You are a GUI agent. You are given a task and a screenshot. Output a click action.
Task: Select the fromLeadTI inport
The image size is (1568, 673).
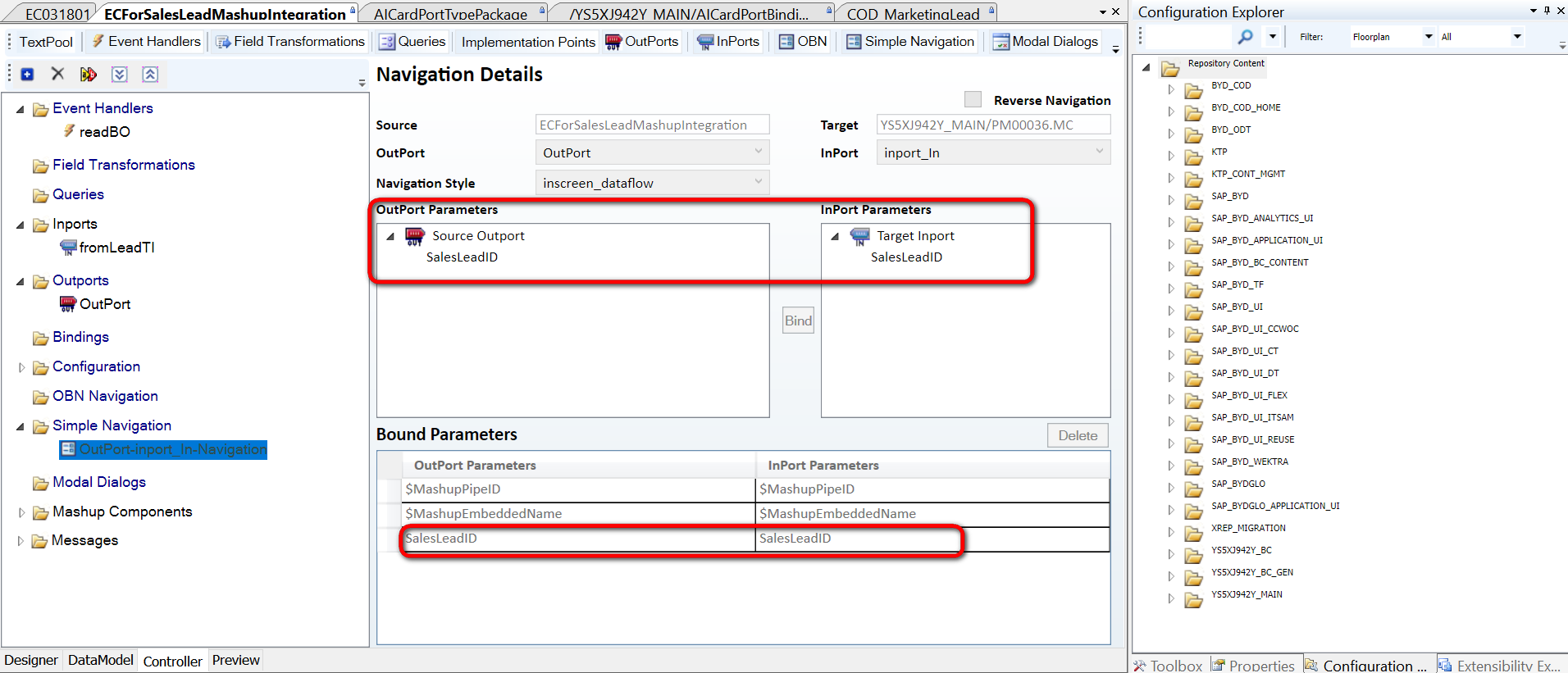click(x=116, y=248)
